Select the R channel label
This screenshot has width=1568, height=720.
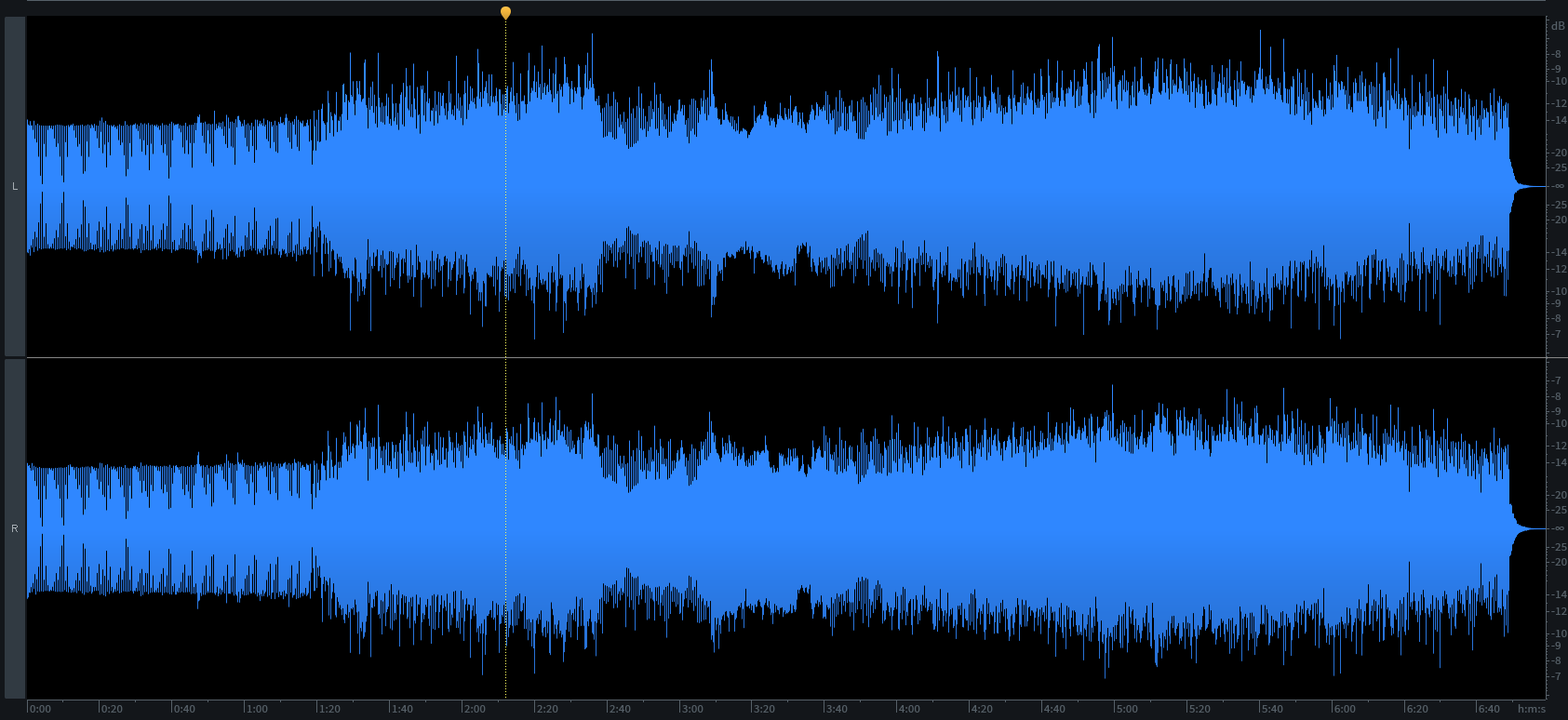pos(15,528)
